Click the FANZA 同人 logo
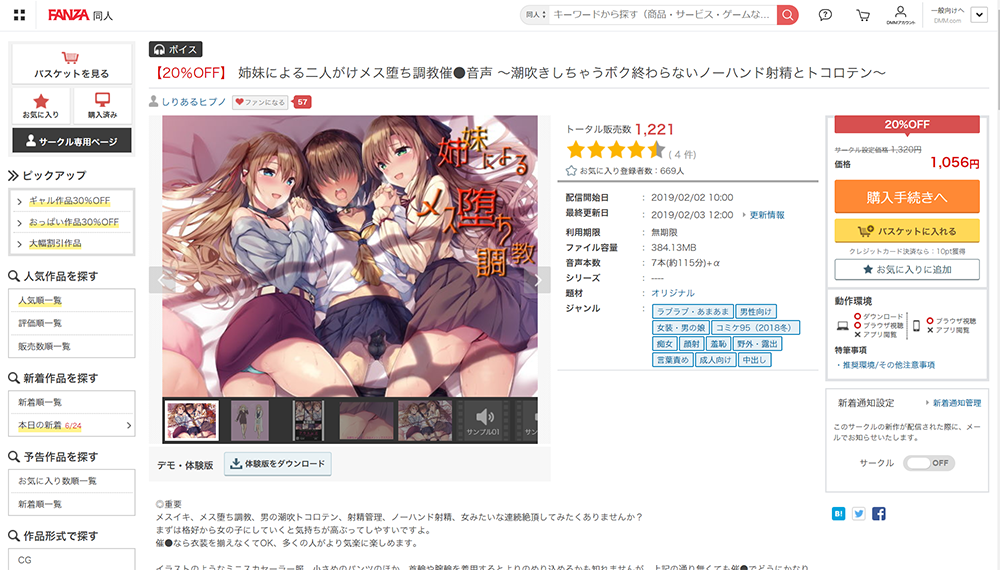 pos(80,15)
